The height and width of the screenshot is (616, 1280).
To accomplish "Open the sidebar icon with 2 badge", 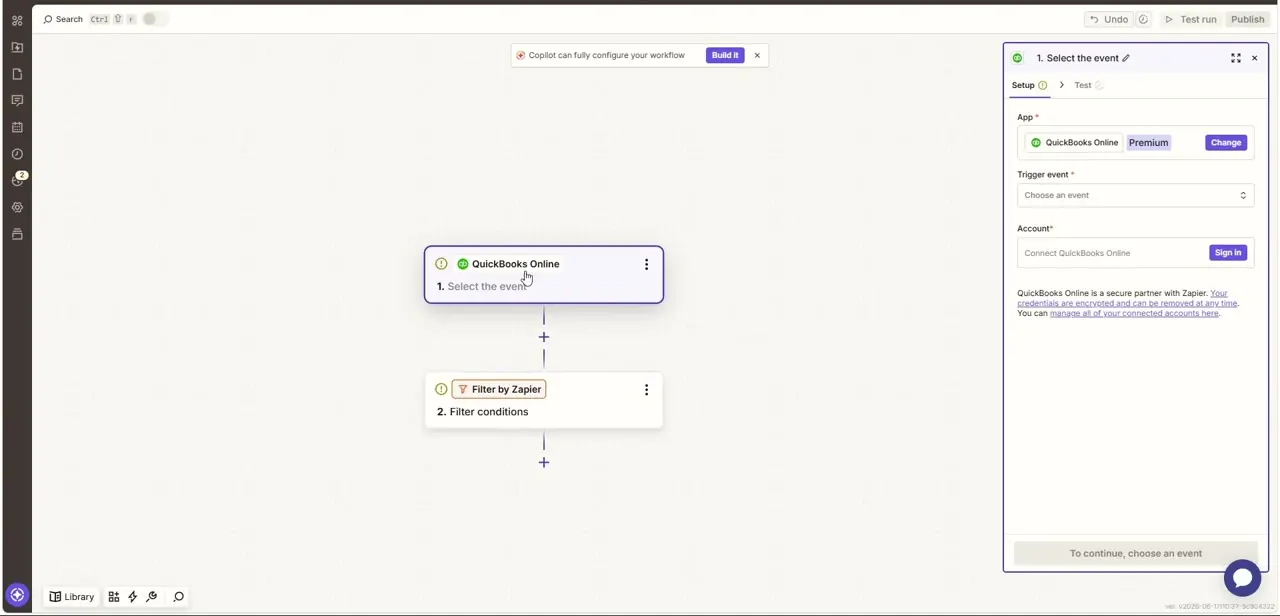I will point(18,180).
